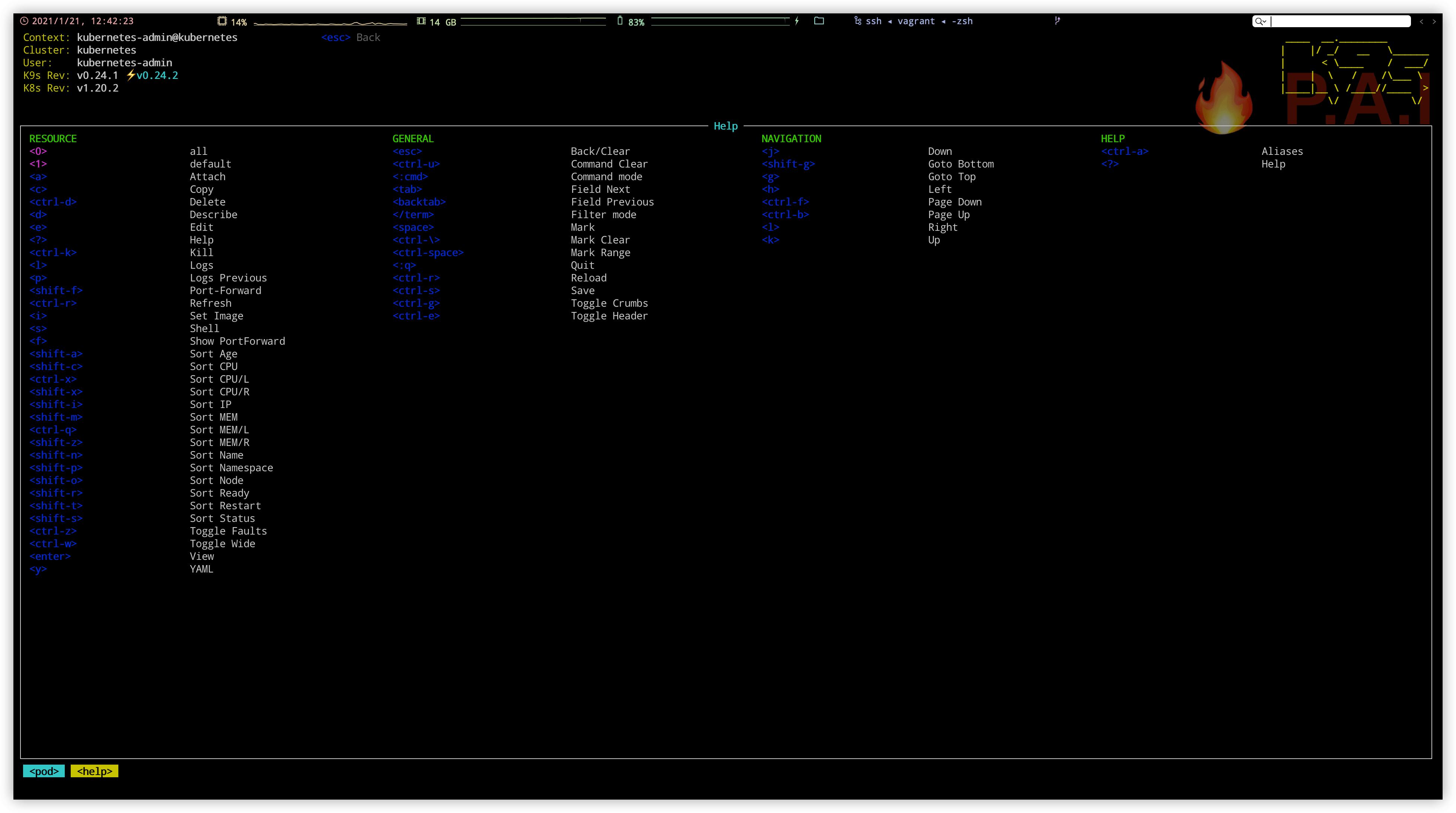This screenshot has width=1456, height=813.
Task: Click the <shift-g> Goto Bottom key
Action: [788, 164]
